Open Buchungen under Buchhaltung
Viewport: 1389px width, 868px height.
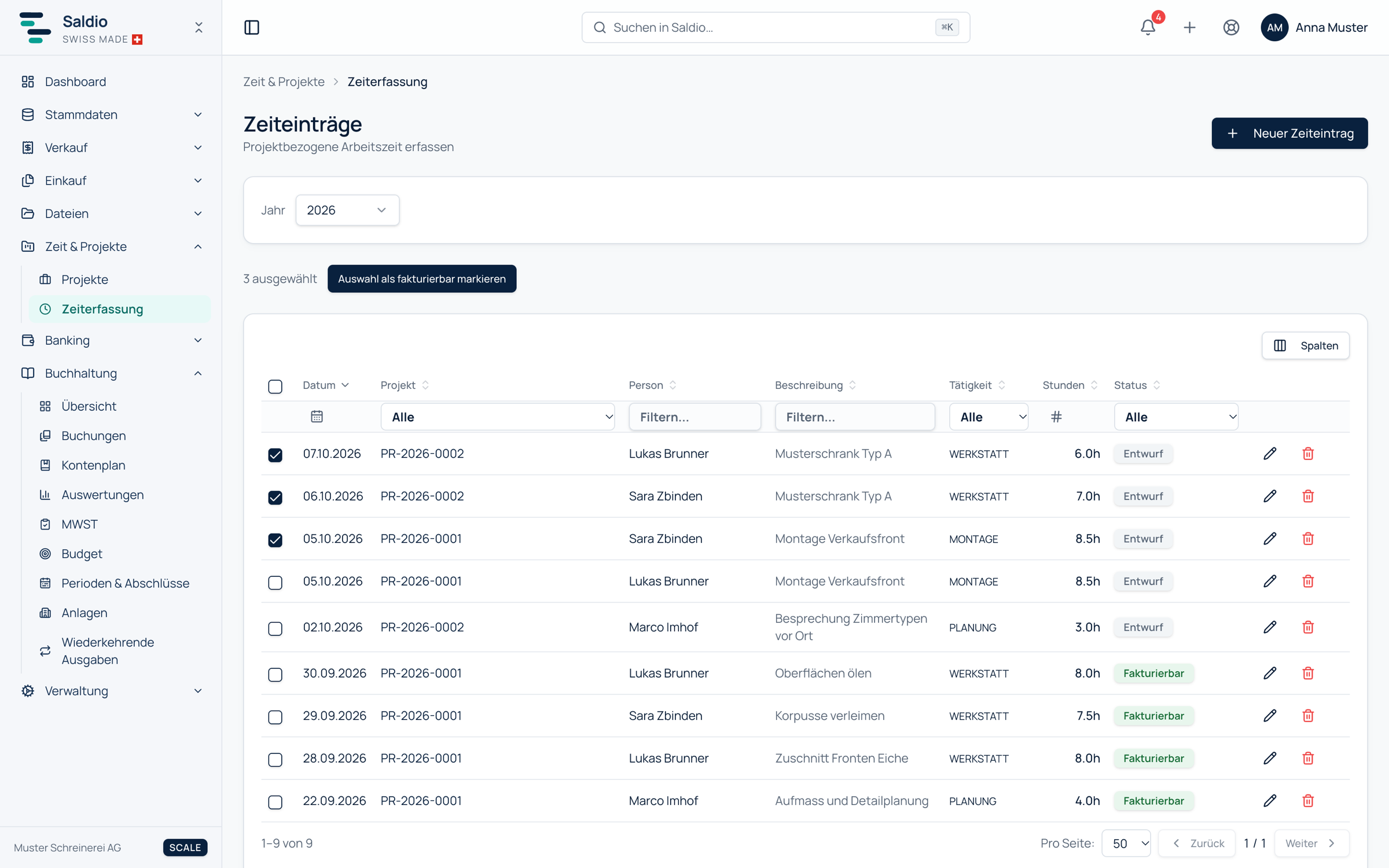point(119,436)
